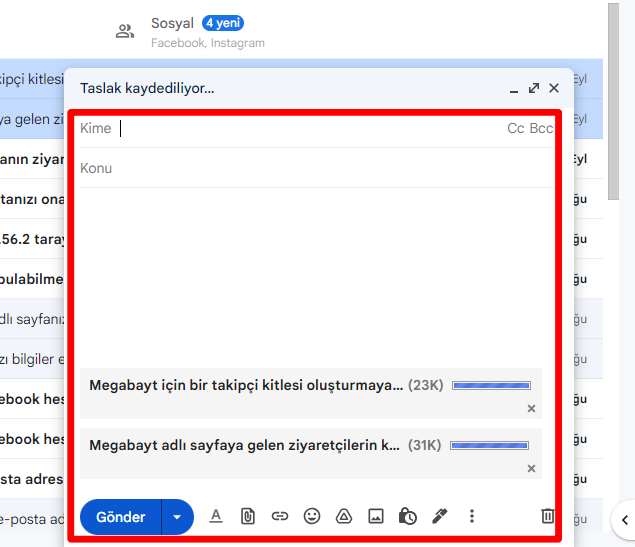Screen dimensions: 635x547
Task: Discard the draft with the trash icon
Action: (548, 516)
